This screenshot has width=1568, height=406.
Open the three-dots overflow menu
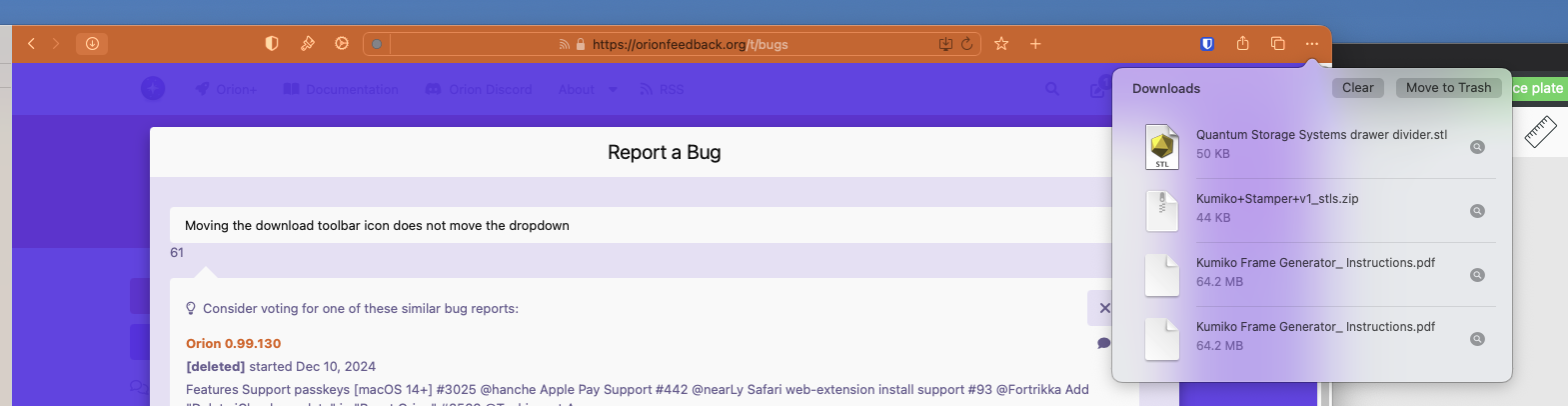pyautogui.click(x=1311, y=44)
